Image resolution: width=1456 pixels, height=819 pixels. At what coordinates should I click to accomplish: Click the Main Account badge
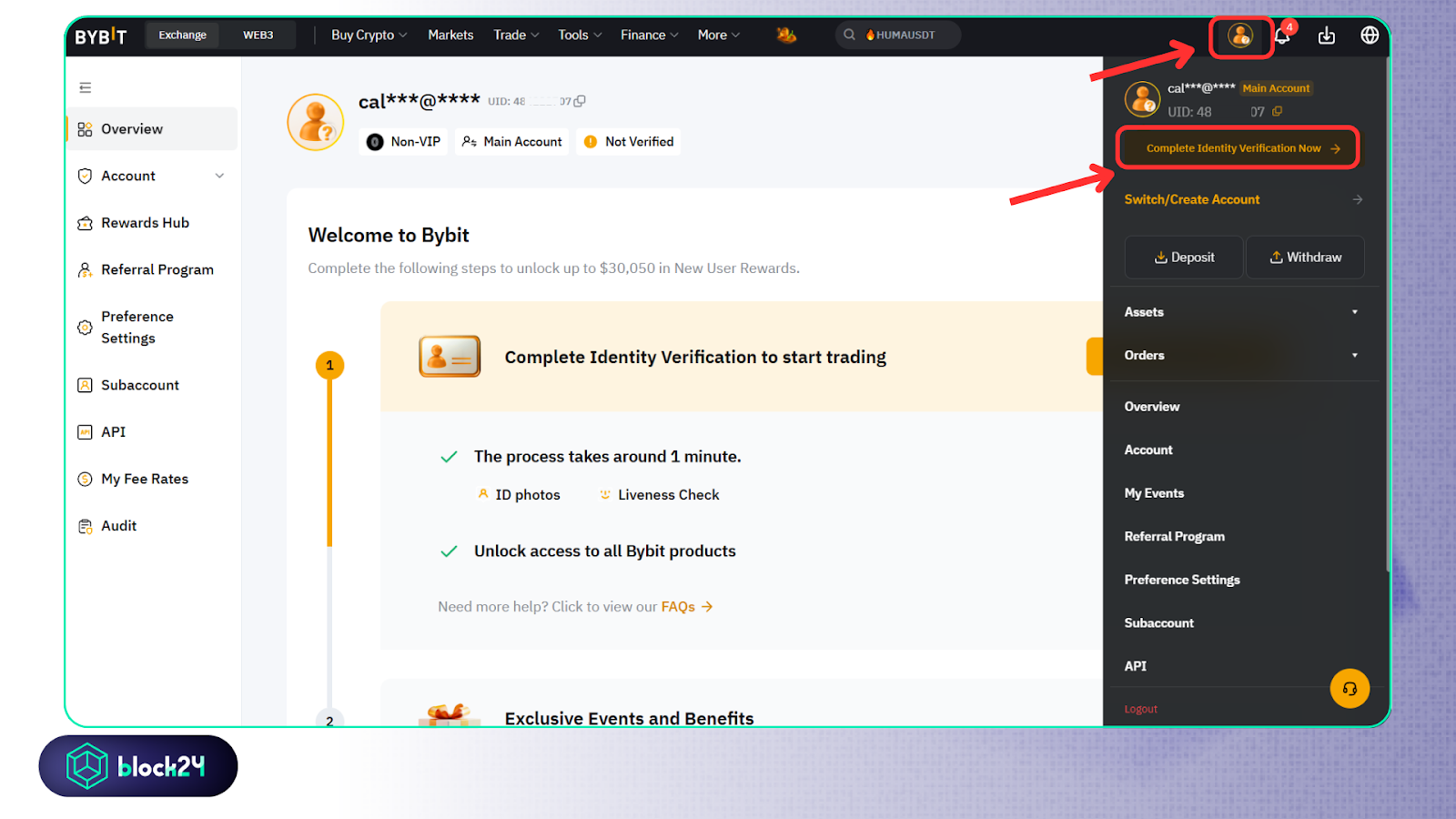coord(512,142)
